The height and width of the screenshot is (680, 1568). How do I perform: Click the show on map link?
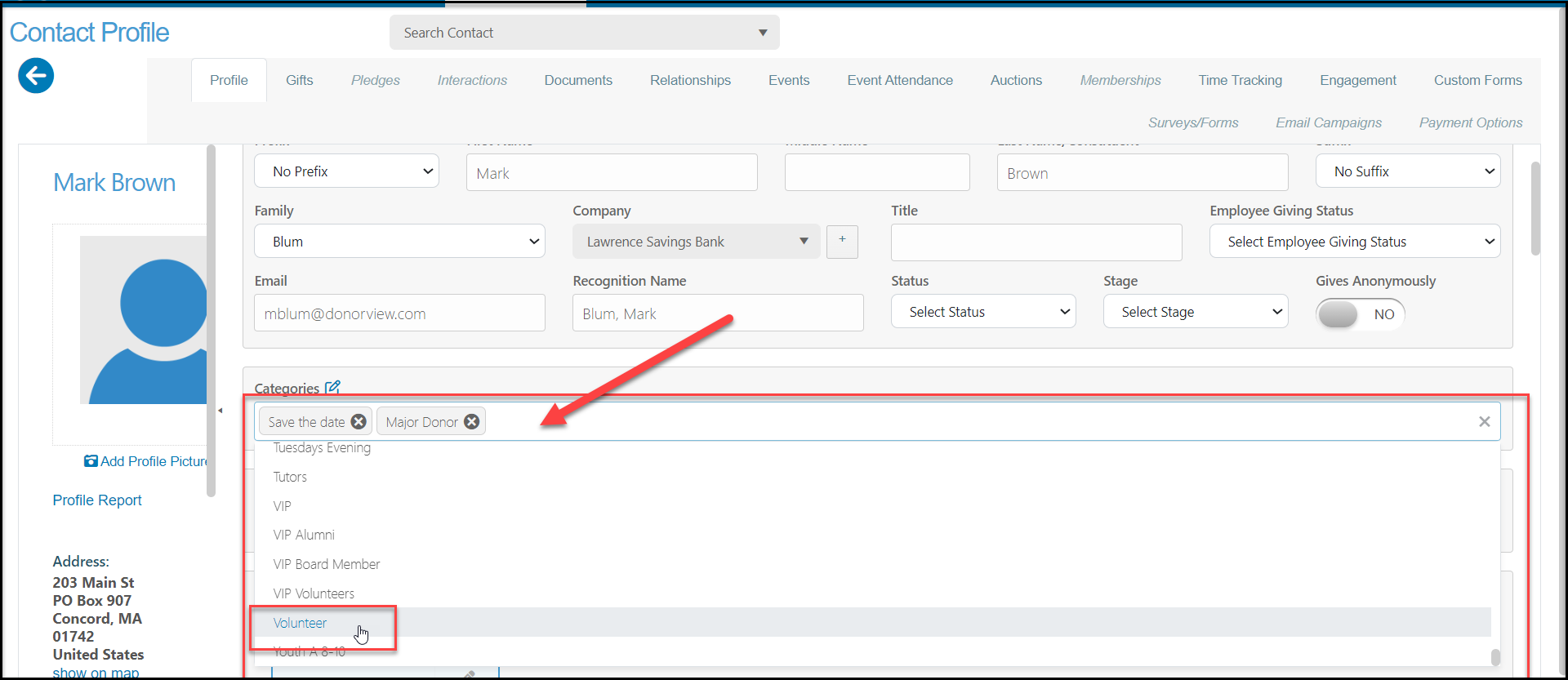coord(96,673)
